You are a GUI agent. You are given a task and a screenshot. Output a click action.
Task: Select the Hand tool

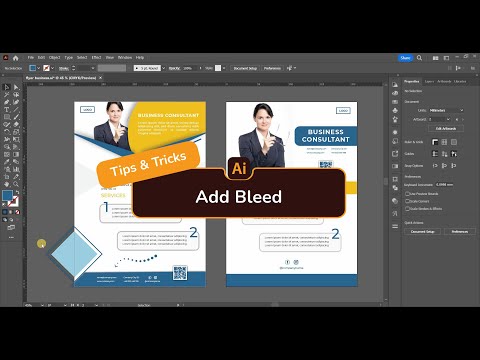point(6,184)
